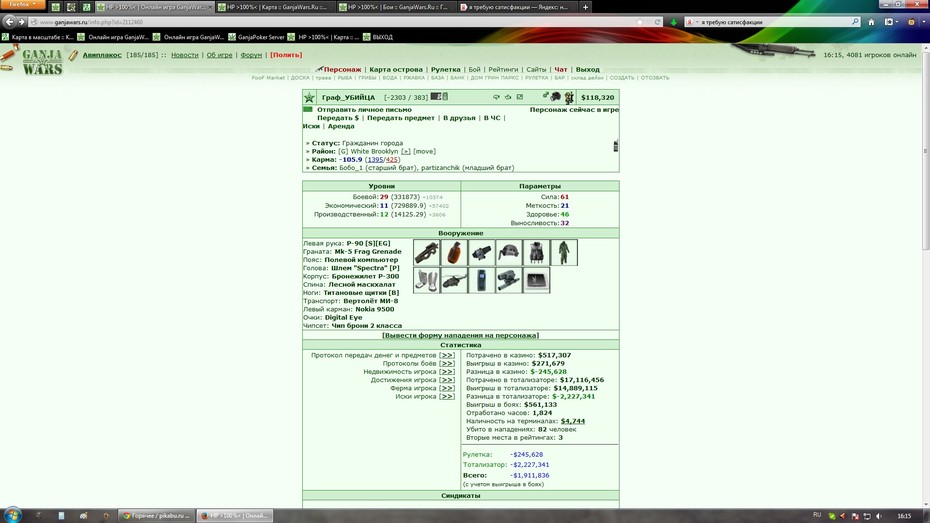Screen dimensions: 930x523
Task: Click the Mk-5 Frag Grenade icon
Action: pos(454,253)
